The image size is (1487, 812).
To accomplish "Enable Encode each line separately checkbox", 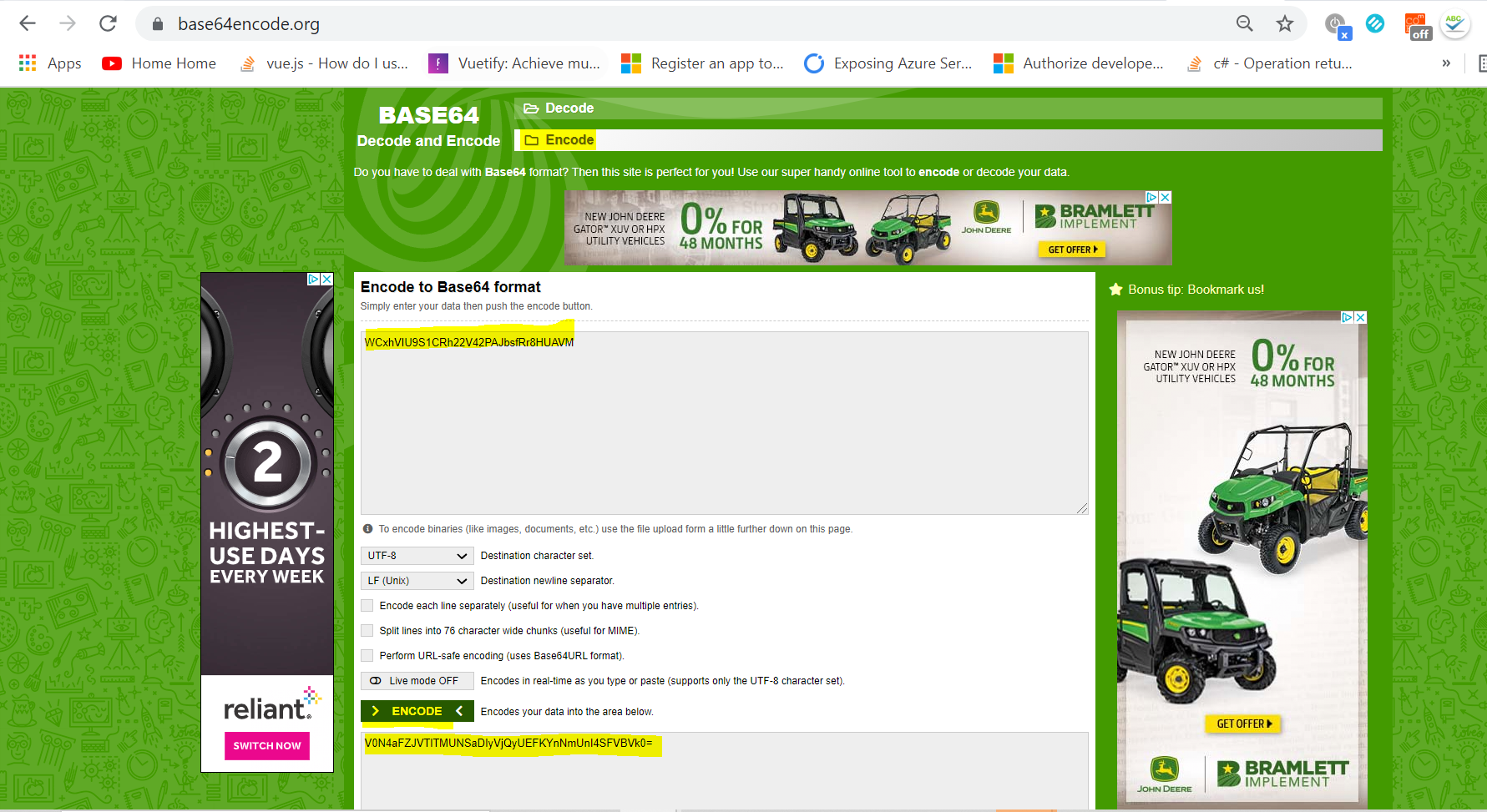I will click(x=367, y=606).
